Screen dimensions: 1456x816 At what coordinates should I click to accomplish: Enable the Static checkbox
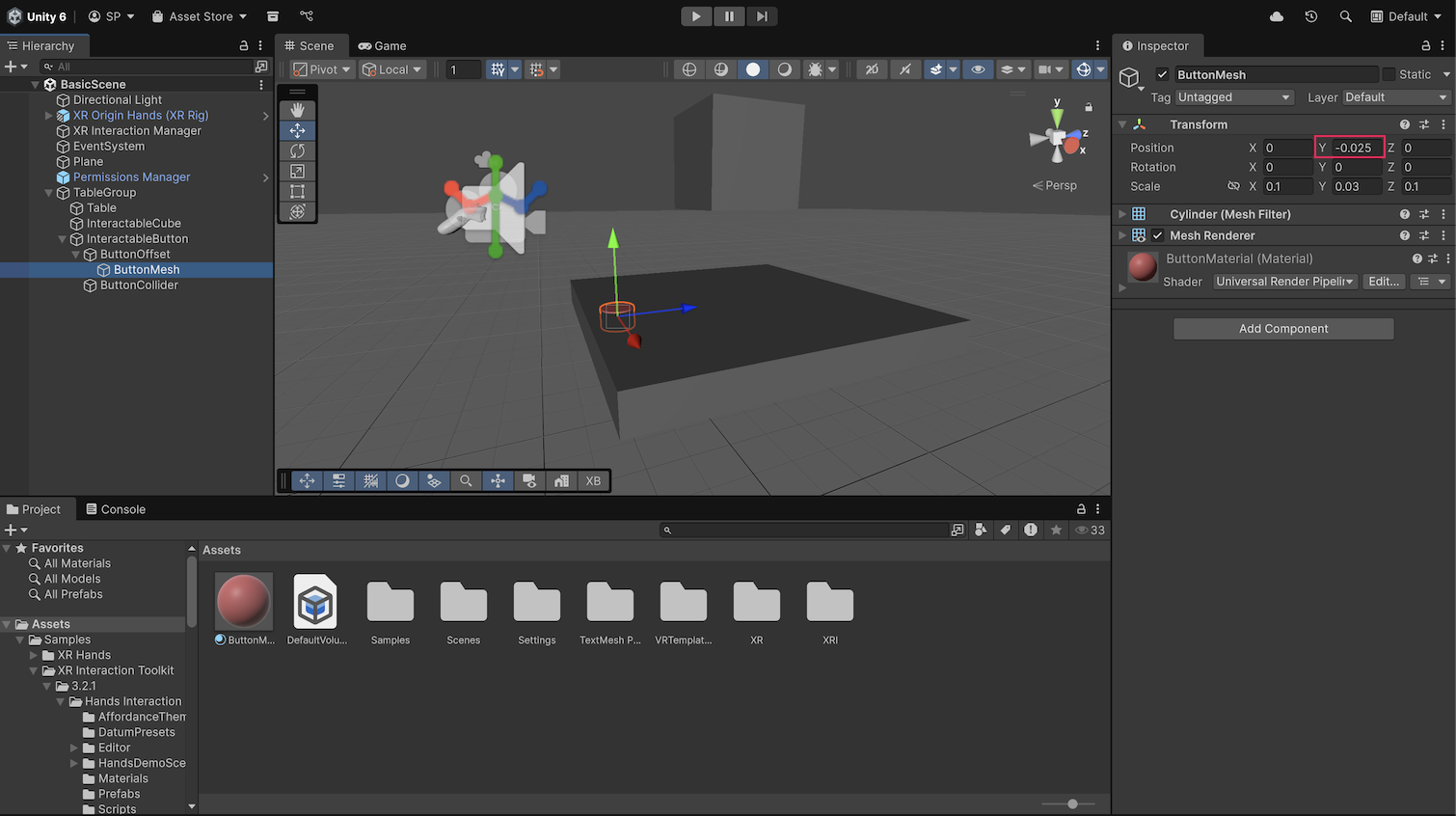pos(1389,74)
